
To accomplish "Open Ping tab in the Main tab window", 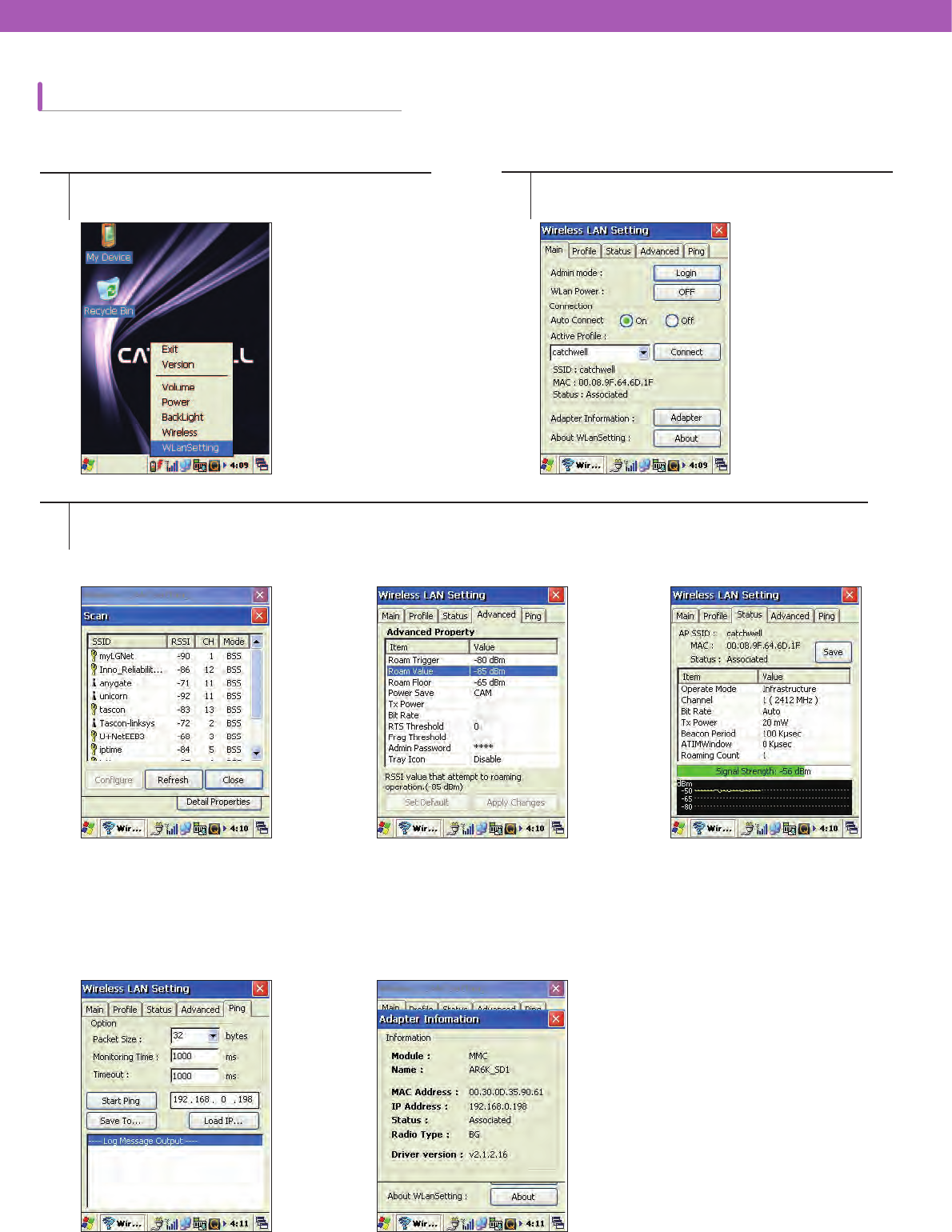I will (x=697, y=251).
